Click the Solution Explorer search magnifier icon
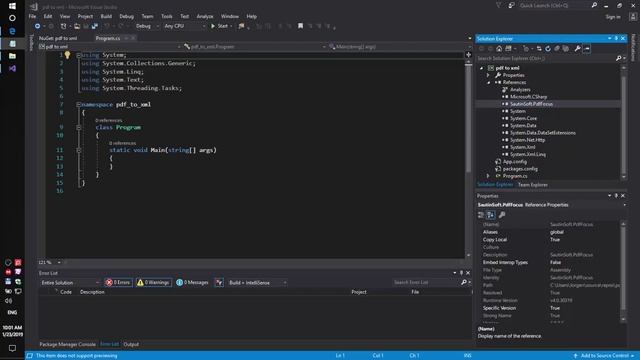Image resolution: width=640 pixels, height=360 pixels. tap(618, 58)
